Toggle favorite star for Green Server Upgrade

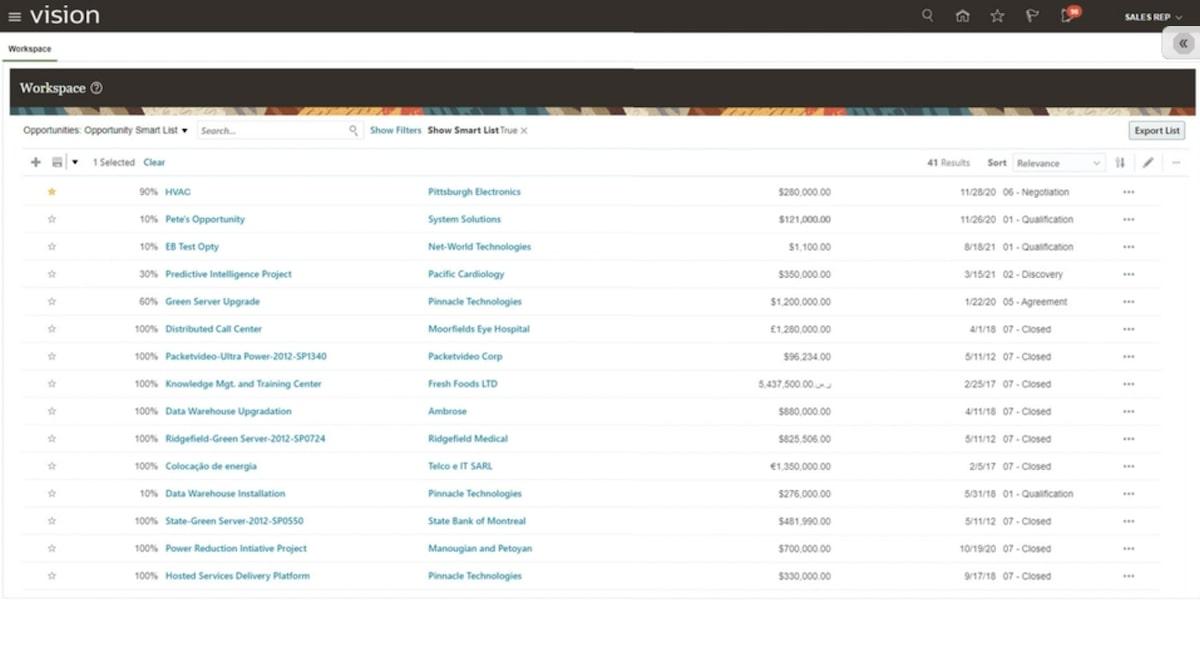pyautogui.click(x=52, y=301)
